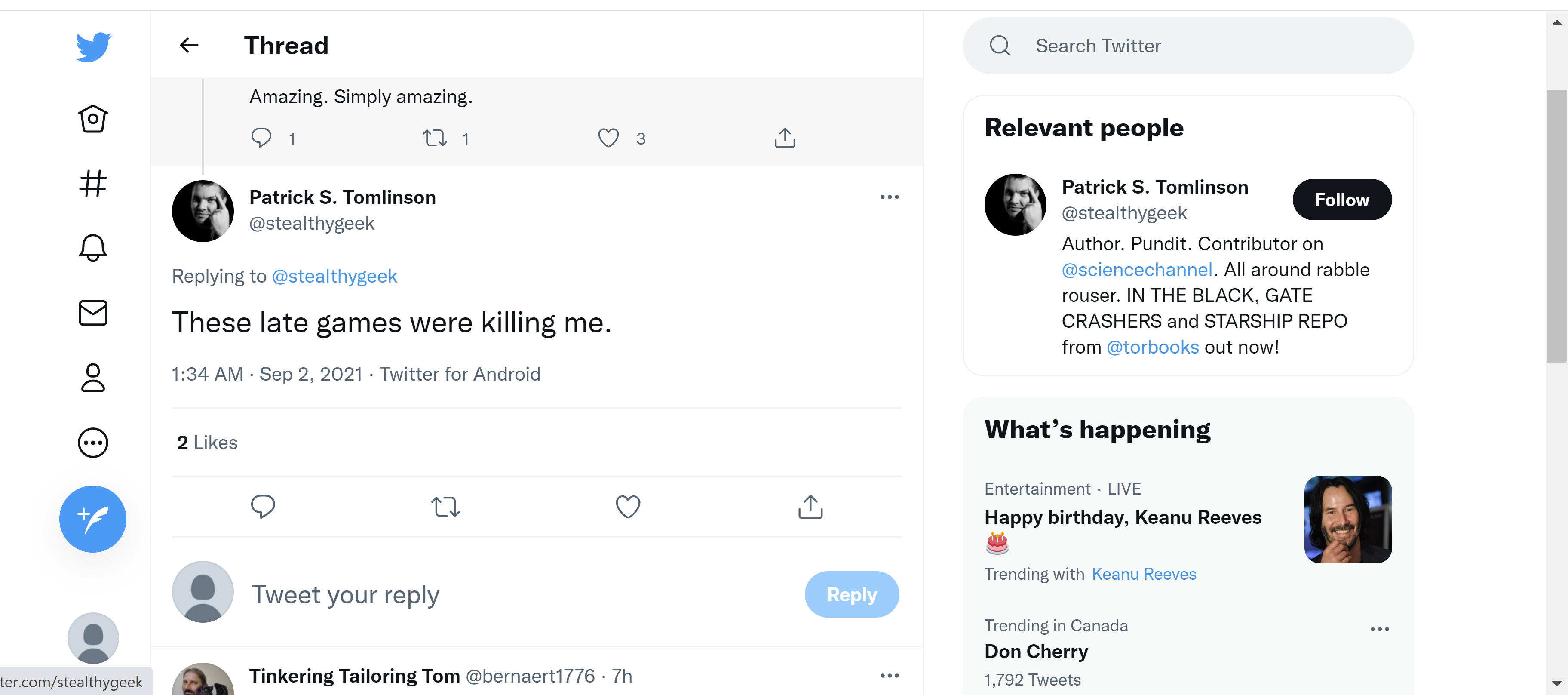
Task: Open the @stealthygeek mention in 'Replying to'
Action: tap(334, 277)
